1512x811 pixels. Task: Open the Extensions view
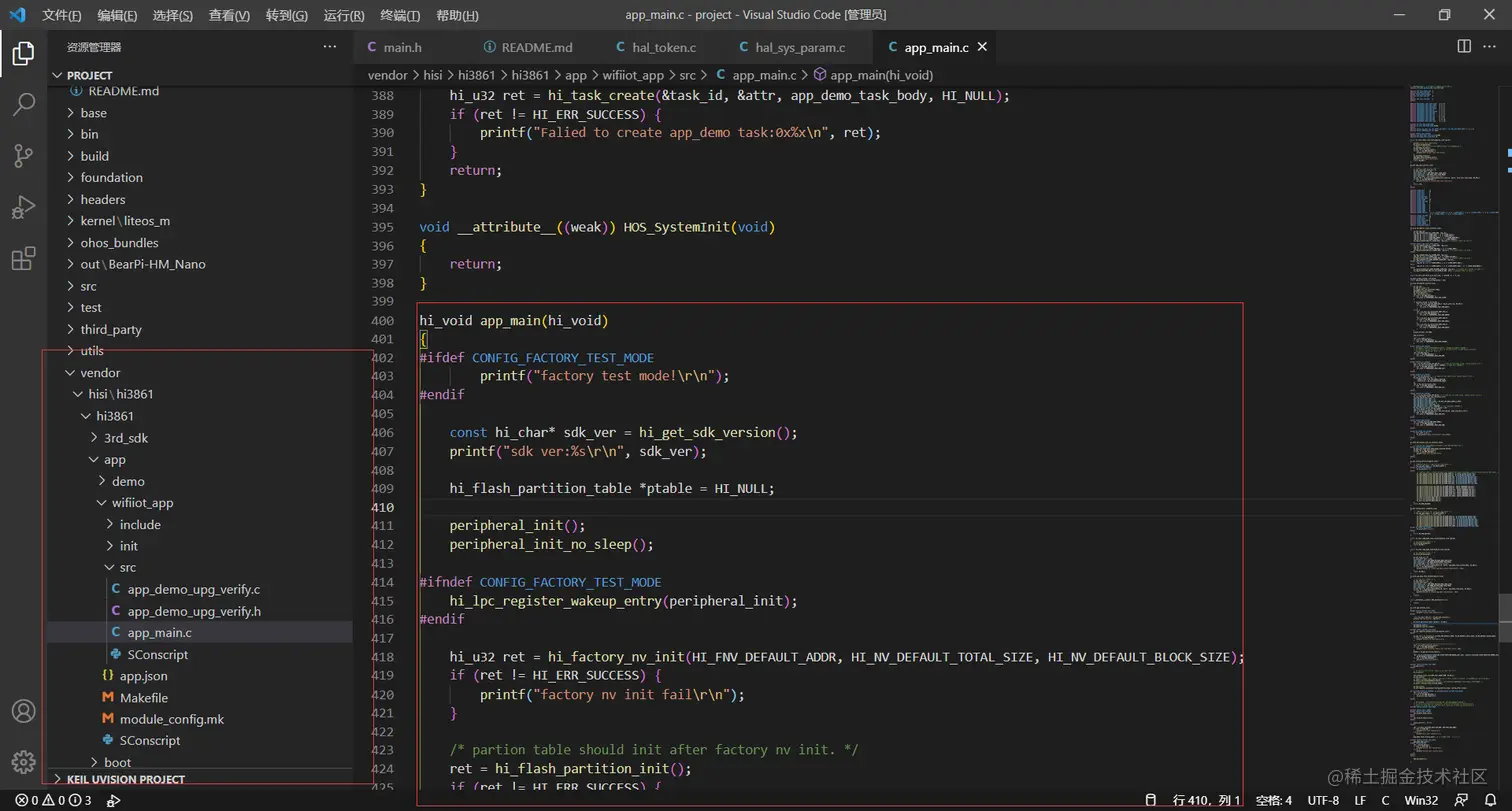(x=23, y=259)
